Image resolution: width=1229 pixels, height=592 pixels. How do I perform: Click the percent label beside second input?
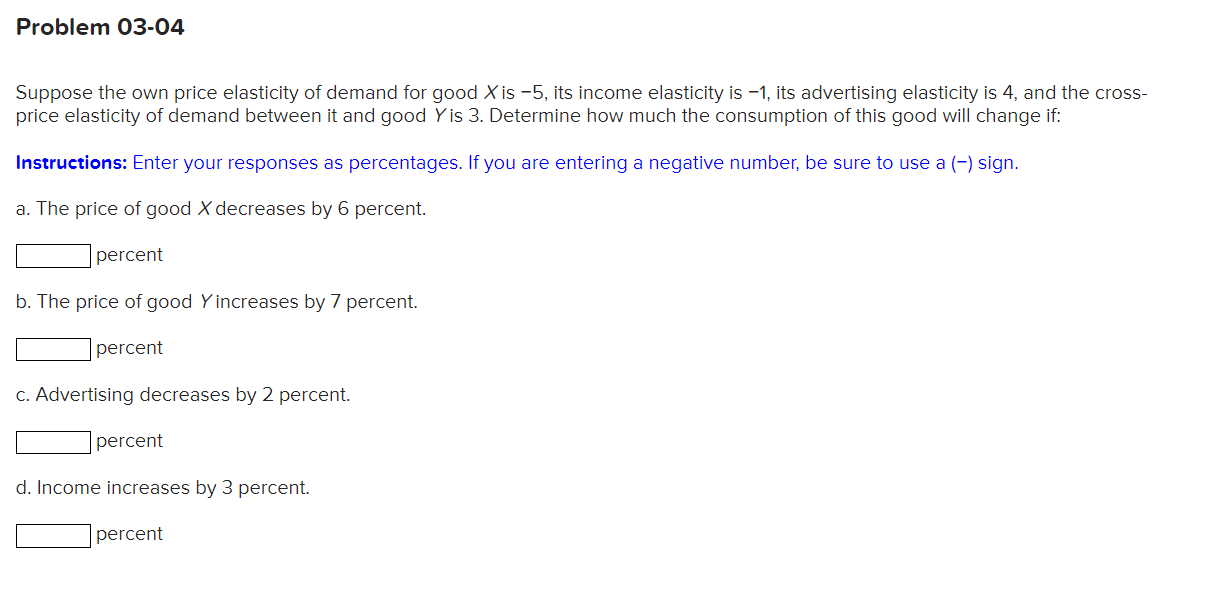(x=130, y=348)
